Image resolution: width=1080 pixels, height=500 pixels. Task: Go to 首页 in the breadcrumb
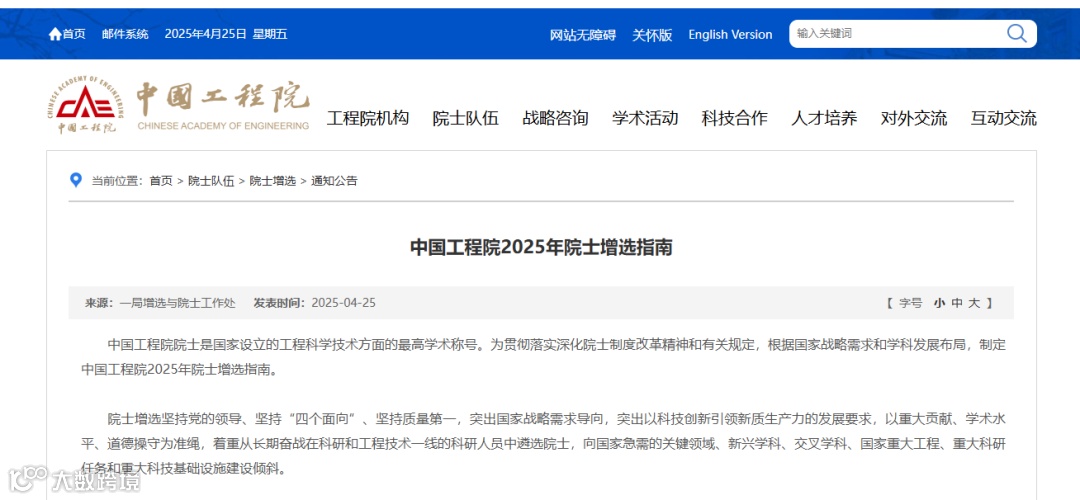161,181
